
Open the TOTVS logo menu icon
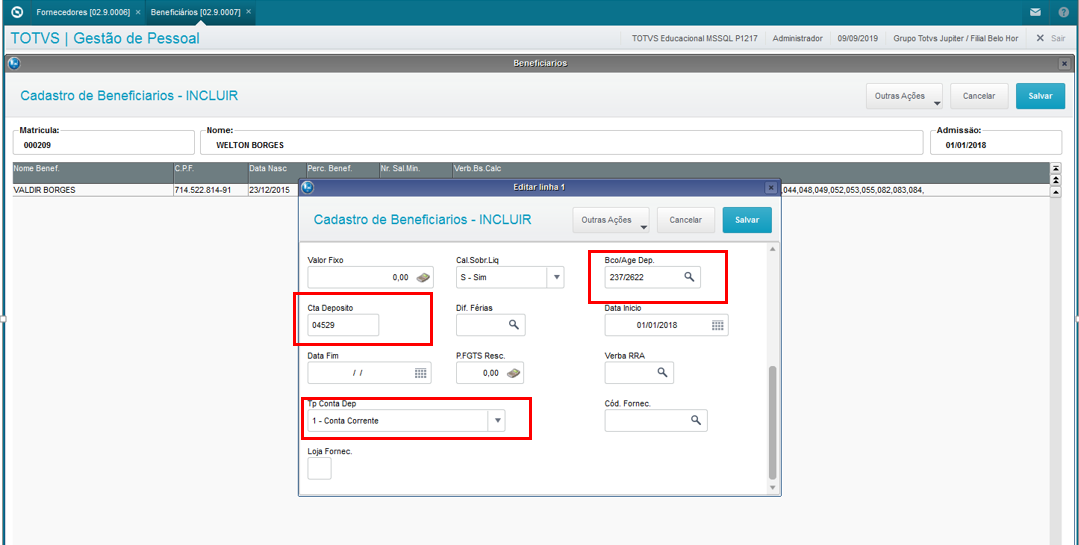pos(18,12)
